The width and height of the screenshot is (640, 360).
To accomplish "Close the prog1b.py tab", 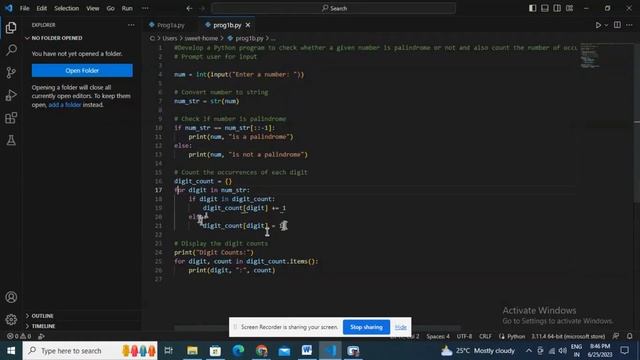I will (x=248, y=25).
